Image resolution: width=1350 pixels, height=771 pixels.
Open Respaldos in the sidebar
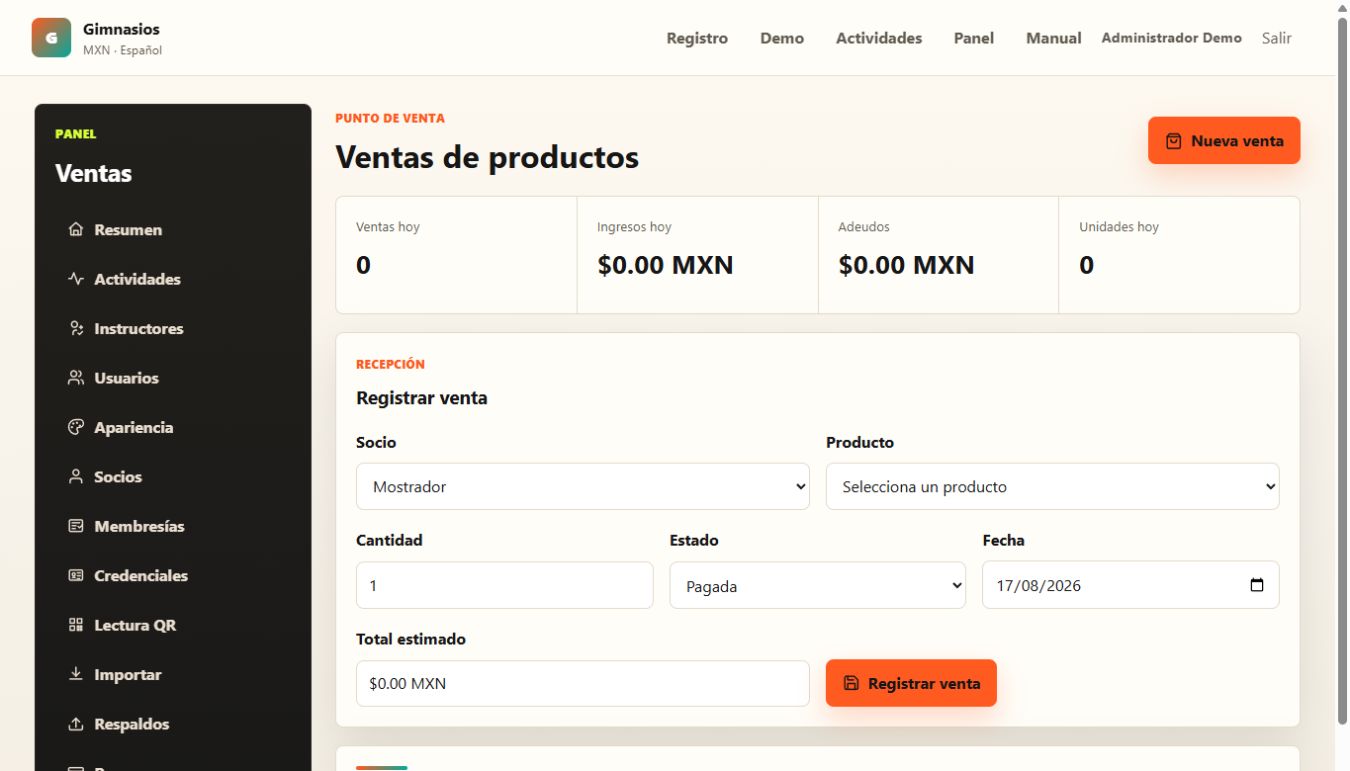(173, 724)
